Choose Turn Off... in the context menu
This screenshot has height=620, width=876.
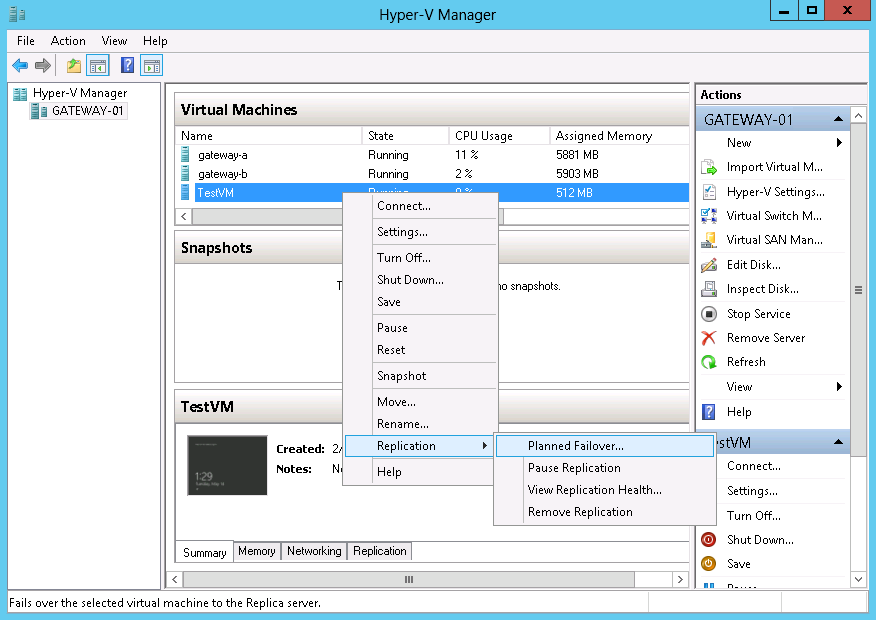pyautogui.click(x=421, y=257)
